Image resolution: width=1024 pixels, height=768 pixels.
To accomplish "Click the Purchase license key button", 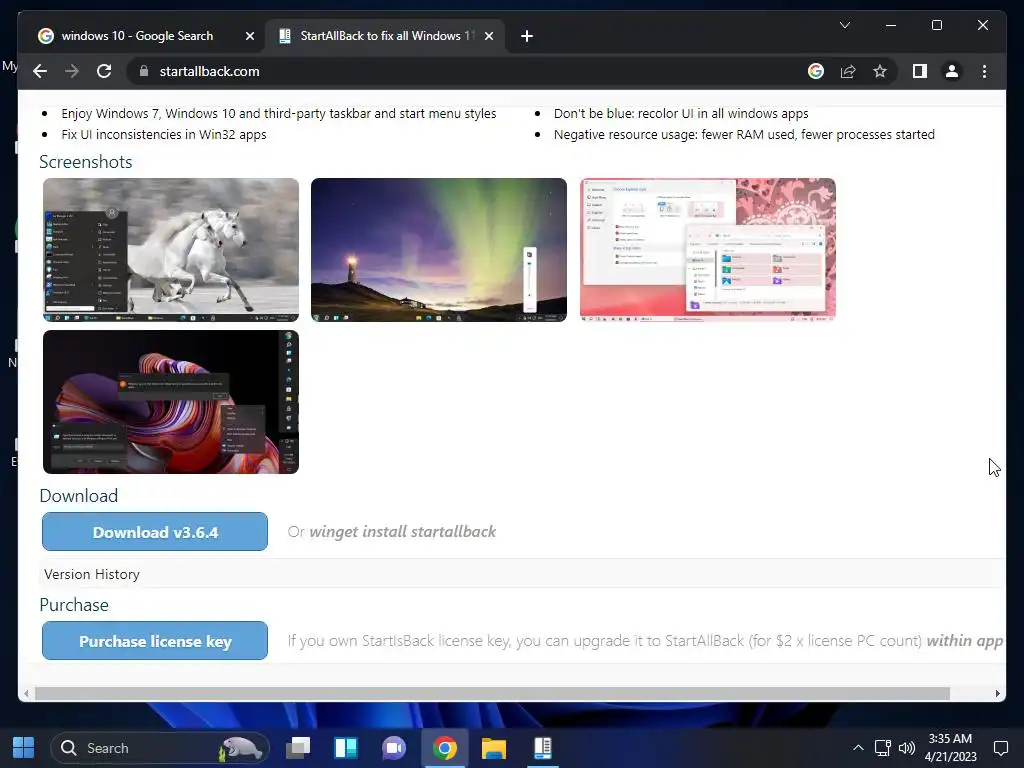I will 155,641.
